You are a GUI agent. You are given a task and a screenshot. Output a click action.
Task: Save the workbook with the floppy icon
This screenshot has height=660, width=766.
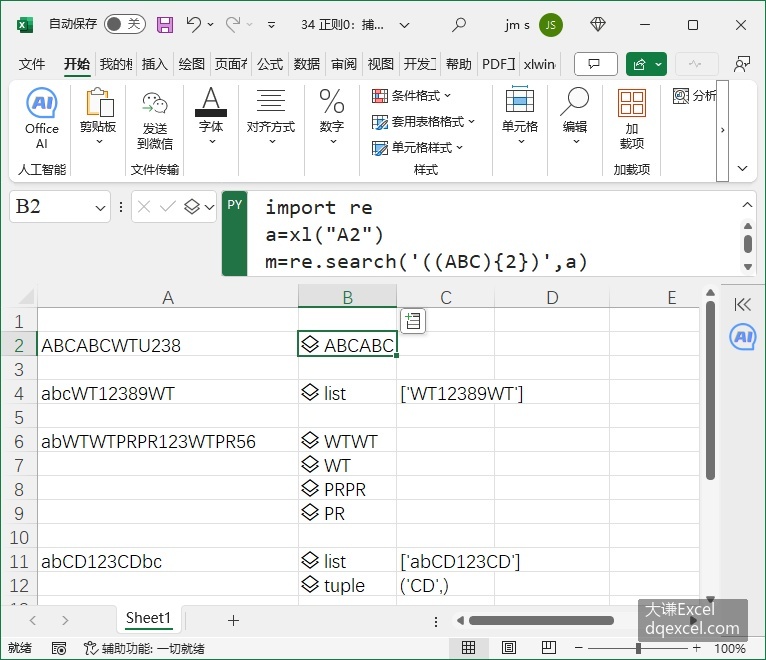coord(165,24)
